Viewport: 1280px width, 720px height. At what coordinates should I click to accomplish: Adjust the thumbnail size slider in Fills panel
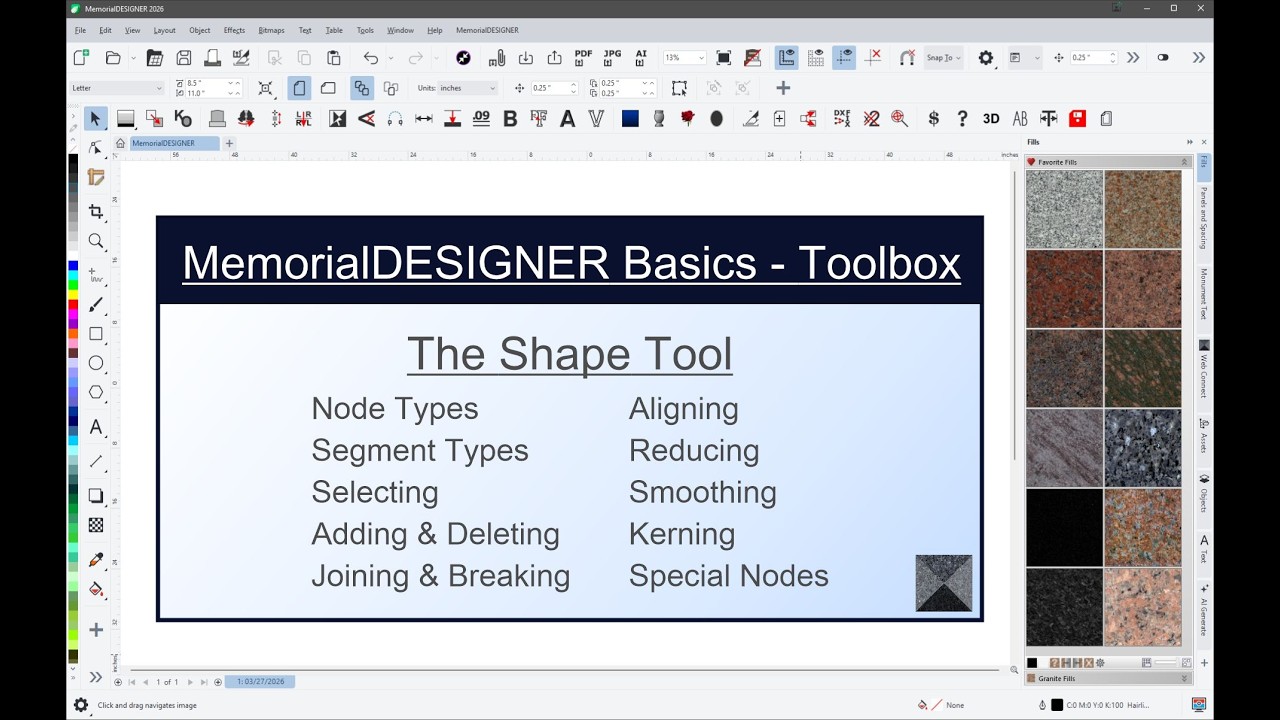coord(1166,662)
